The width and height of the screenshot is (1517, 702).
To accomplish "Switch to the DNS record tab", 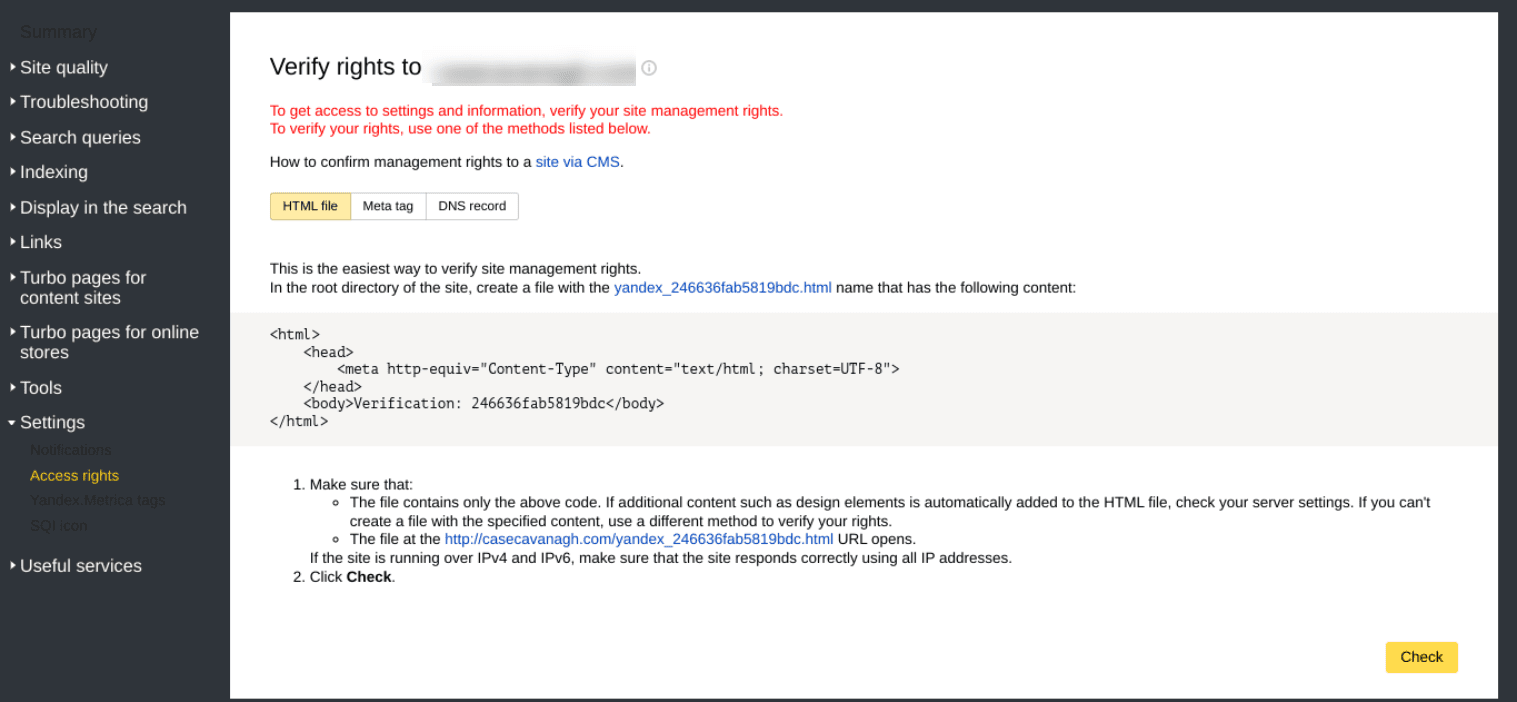I will pos(472,206).
